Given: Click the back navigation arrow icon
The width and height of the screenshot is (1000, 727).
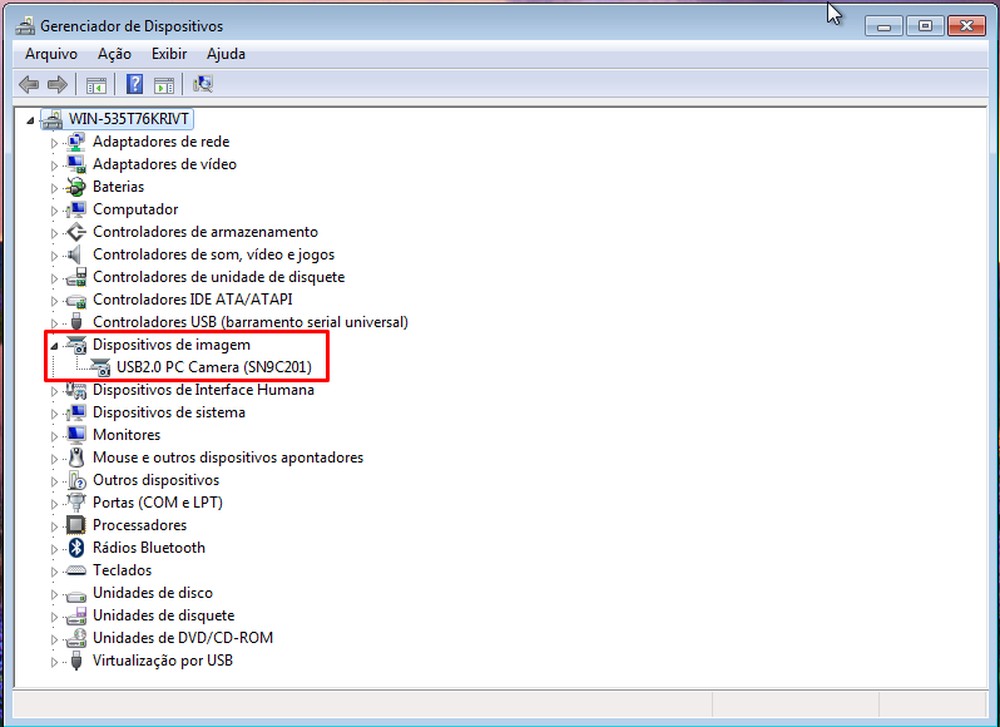Looking at the screenshot, I should coord(28,84).
